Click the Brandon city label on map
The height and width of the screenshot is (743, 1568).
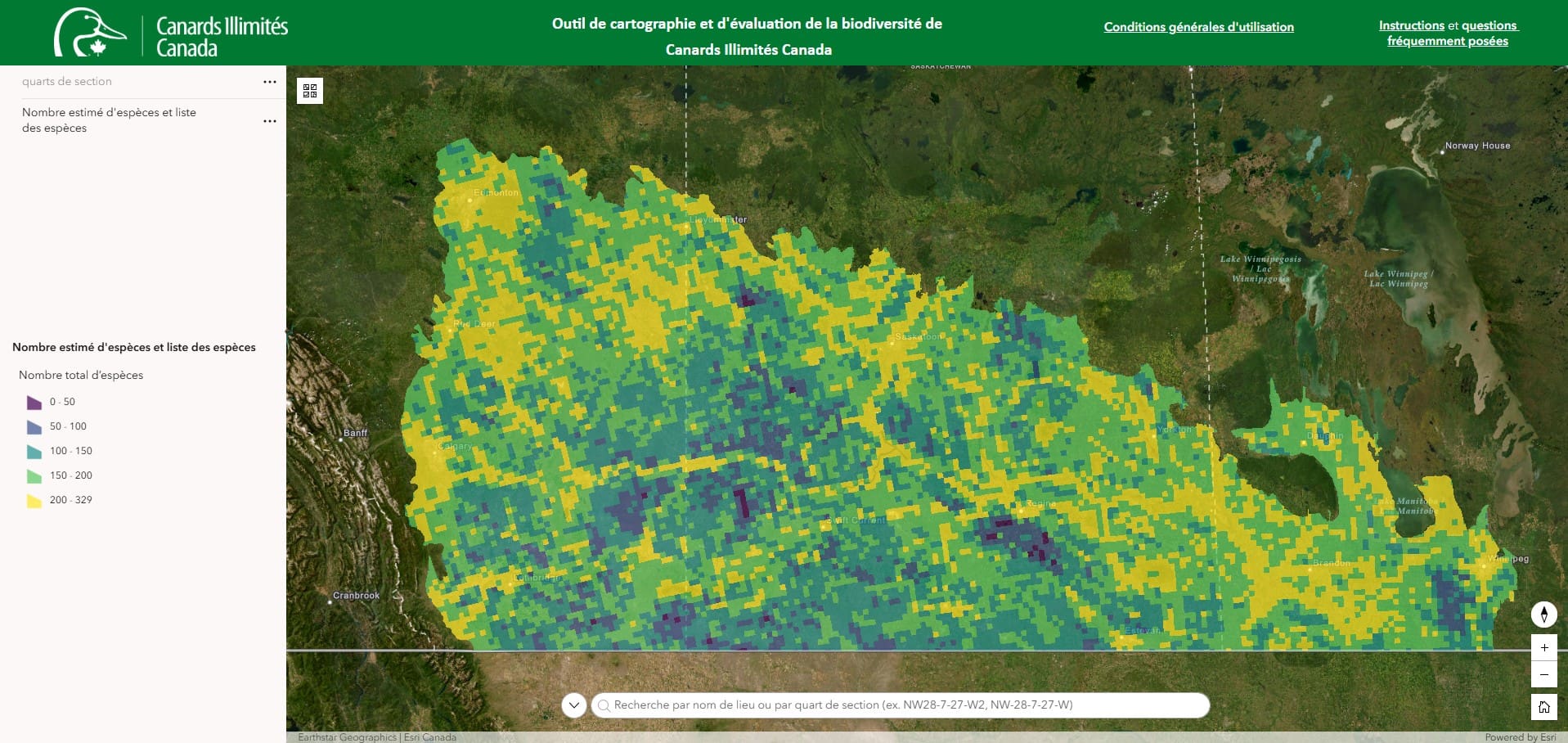[1332, 563]
